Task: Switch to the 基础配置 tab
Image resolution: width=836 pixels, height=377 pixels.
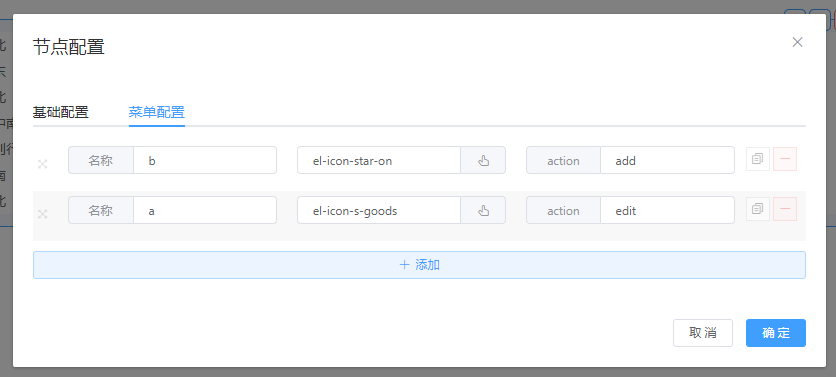Action: [60, 113]
